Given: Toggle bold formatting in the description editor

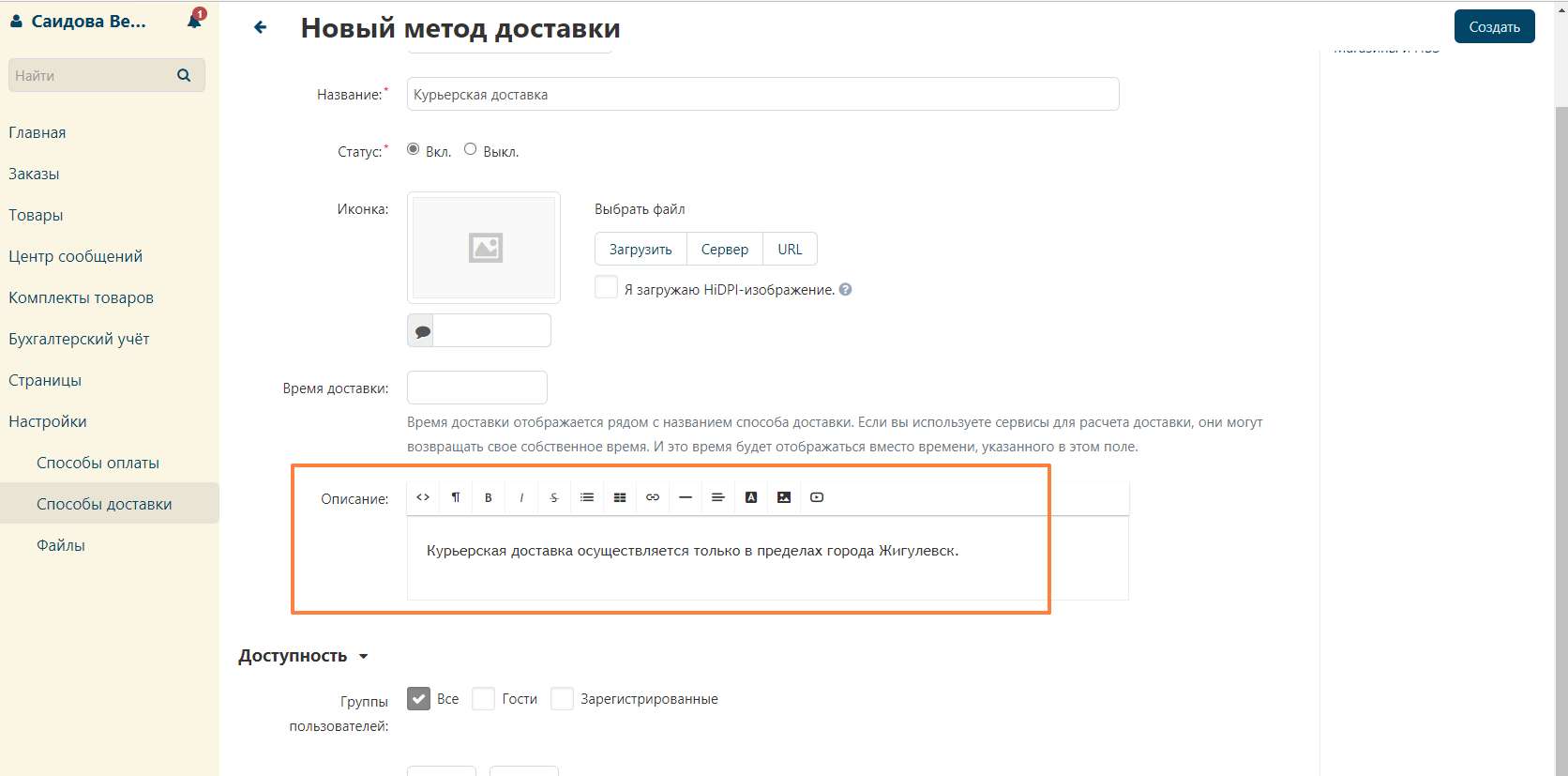Looking at the screenshot, I should [x=489, y=497].
